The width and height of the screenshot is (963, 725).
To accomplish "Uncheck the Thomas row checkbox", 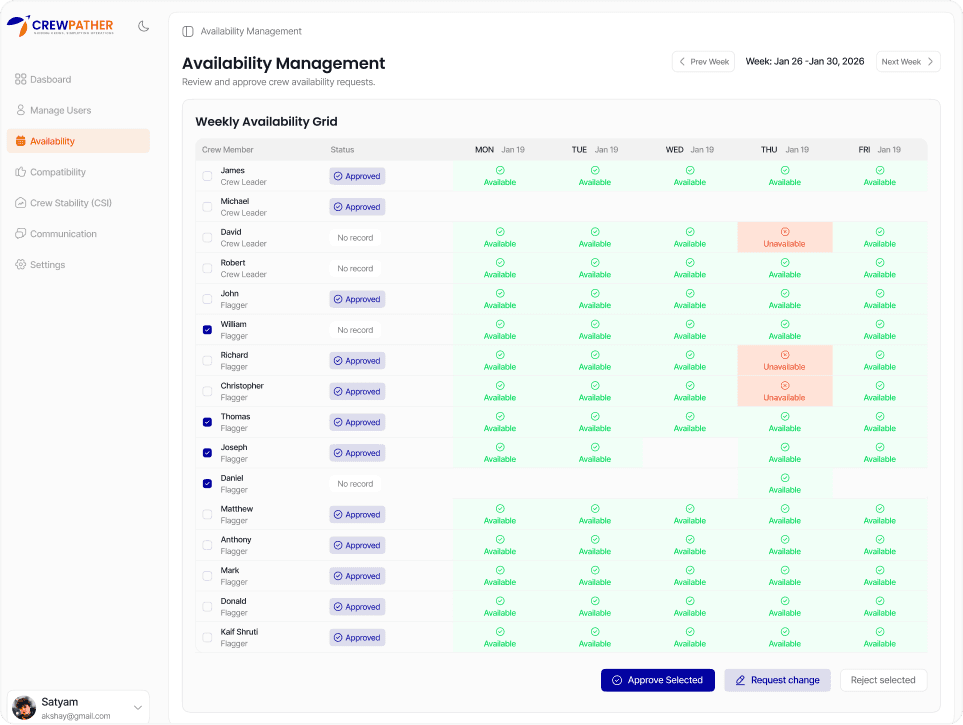I will (x=207, y=422).
